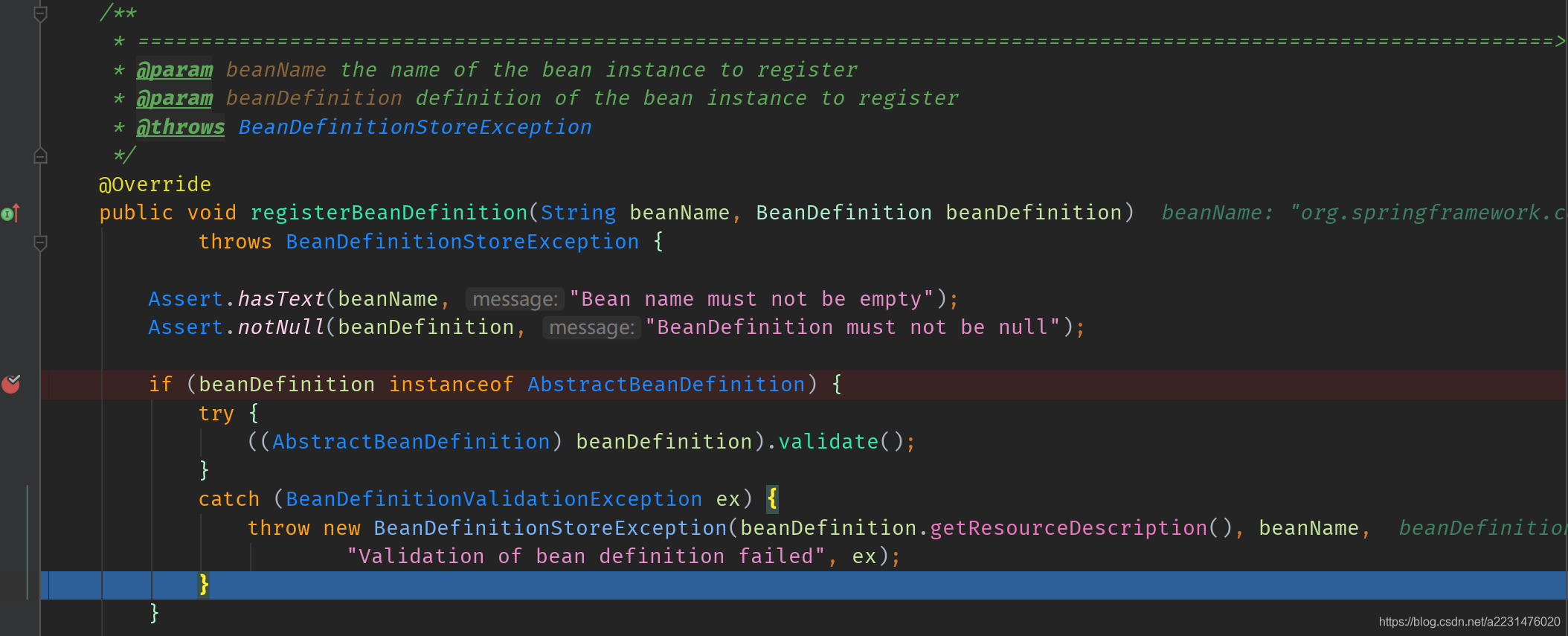Viewport: 1568px width, 636px height.
Task: Click the message: hint before "BeanDefinition must not be null"
Action: pos(591,327)
